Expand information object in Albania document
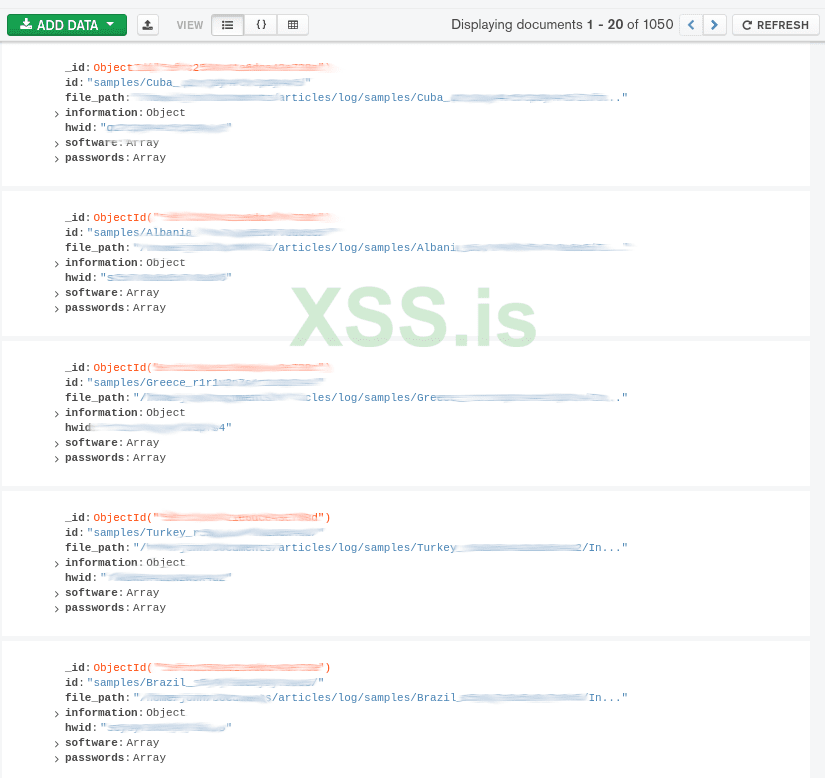825x778 pixels. (56, 264)
